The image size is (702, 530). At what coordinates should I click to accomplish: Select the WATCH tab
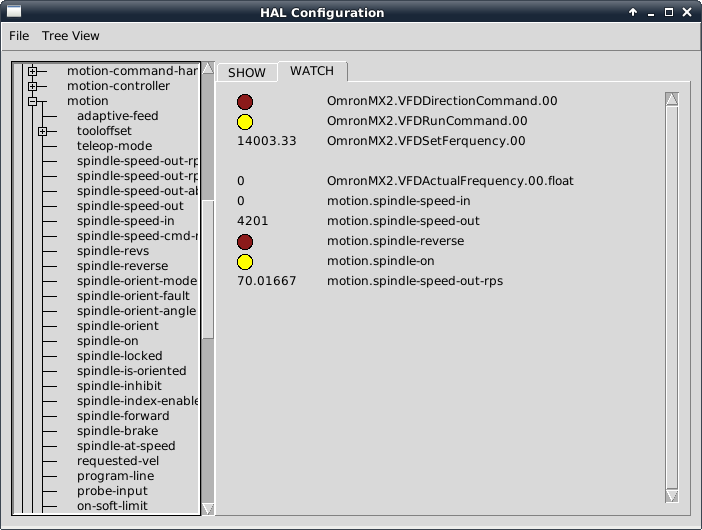312,71
